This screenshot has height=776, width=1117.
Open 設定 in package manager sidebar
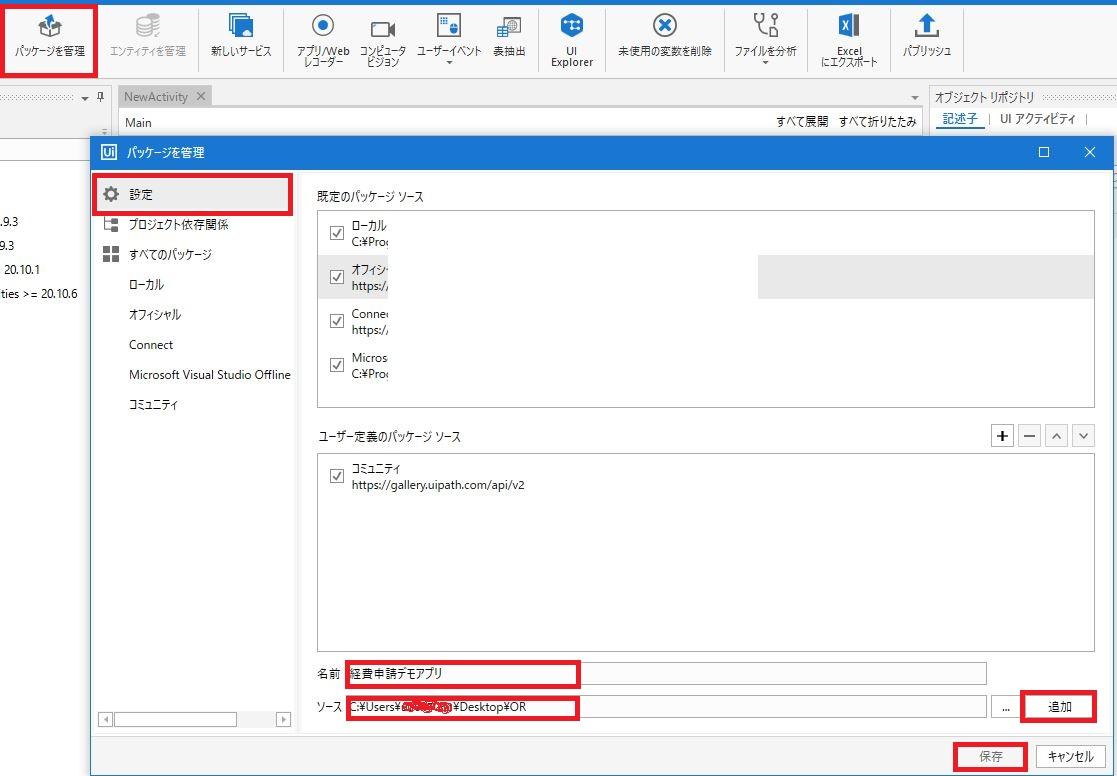coord(192,195)
